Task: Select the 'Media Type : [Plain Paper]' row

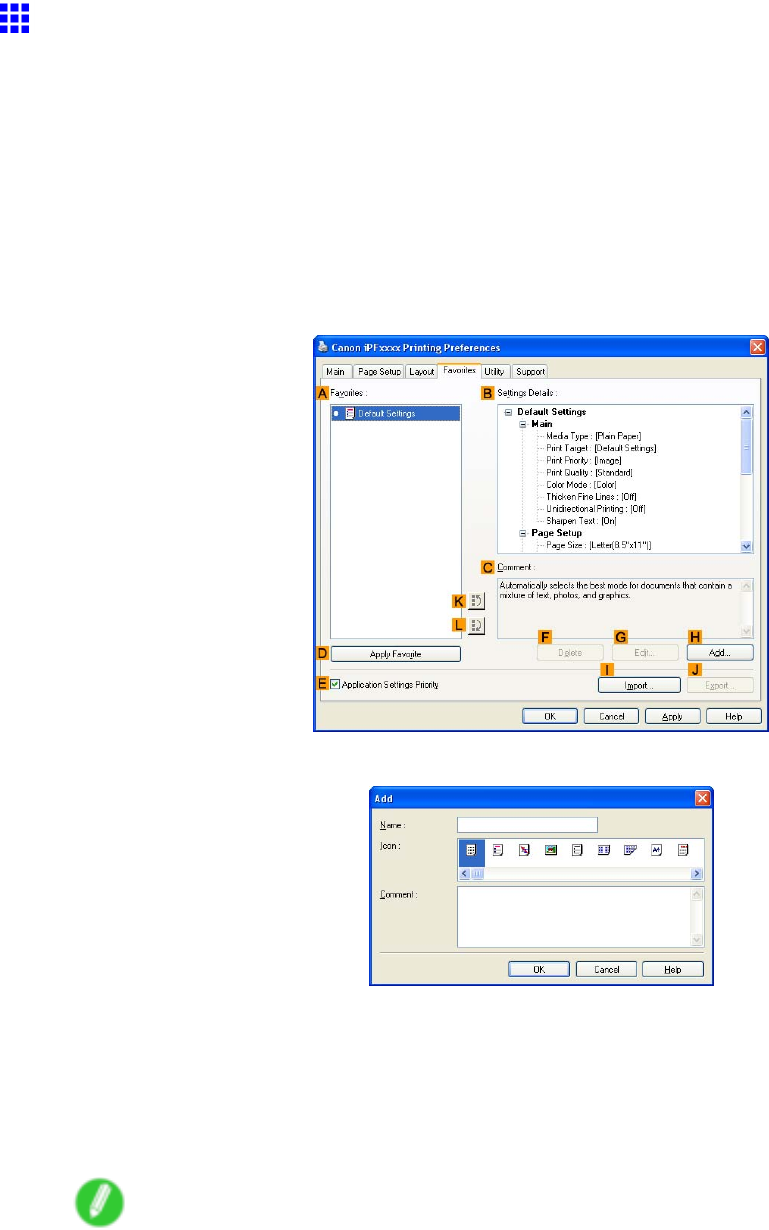Action: [594, 436]
